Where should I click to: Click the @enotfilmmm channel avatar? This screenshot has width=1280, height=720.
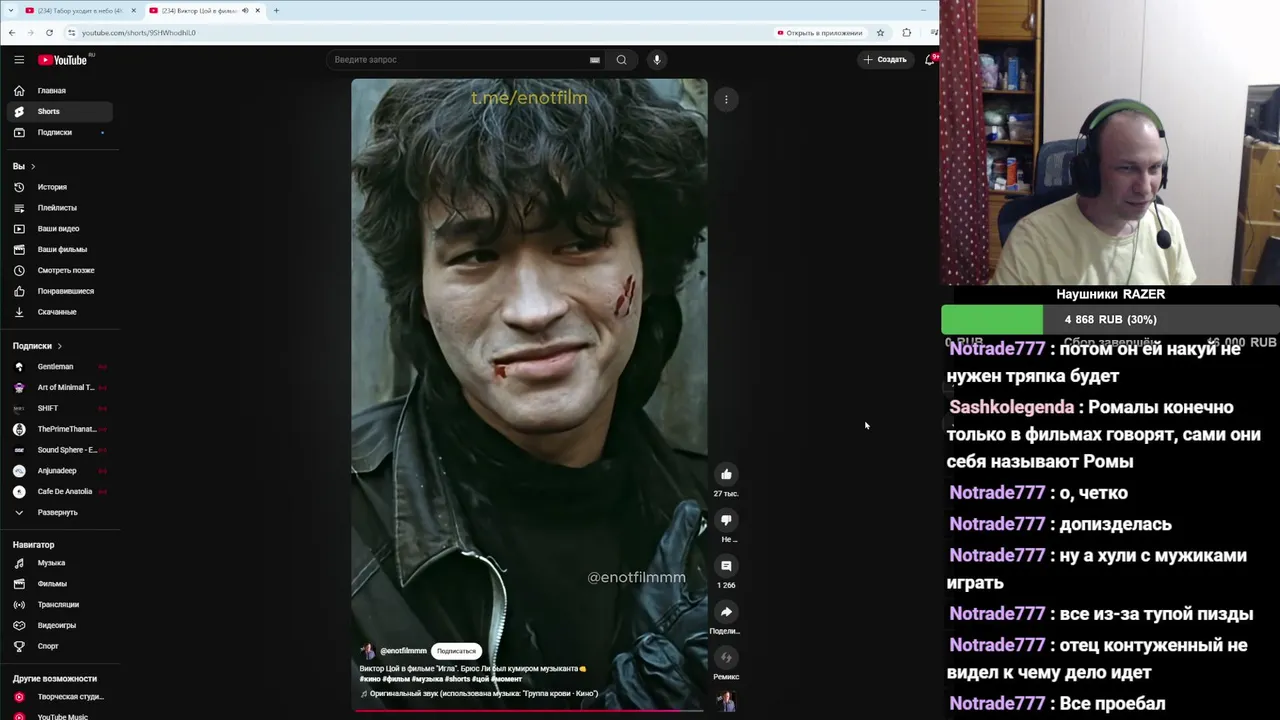click(368, 651)
